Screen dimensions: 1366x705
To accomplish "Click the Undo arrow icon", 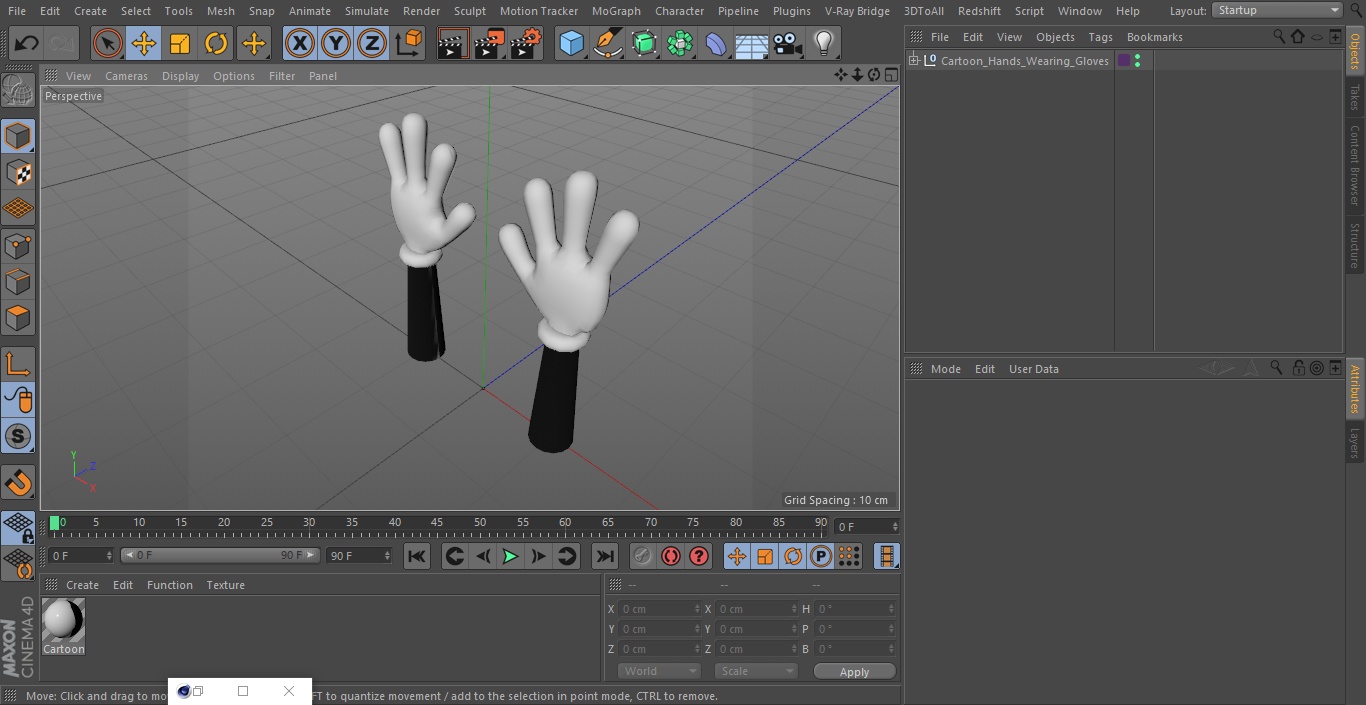I will coord(27,43).
